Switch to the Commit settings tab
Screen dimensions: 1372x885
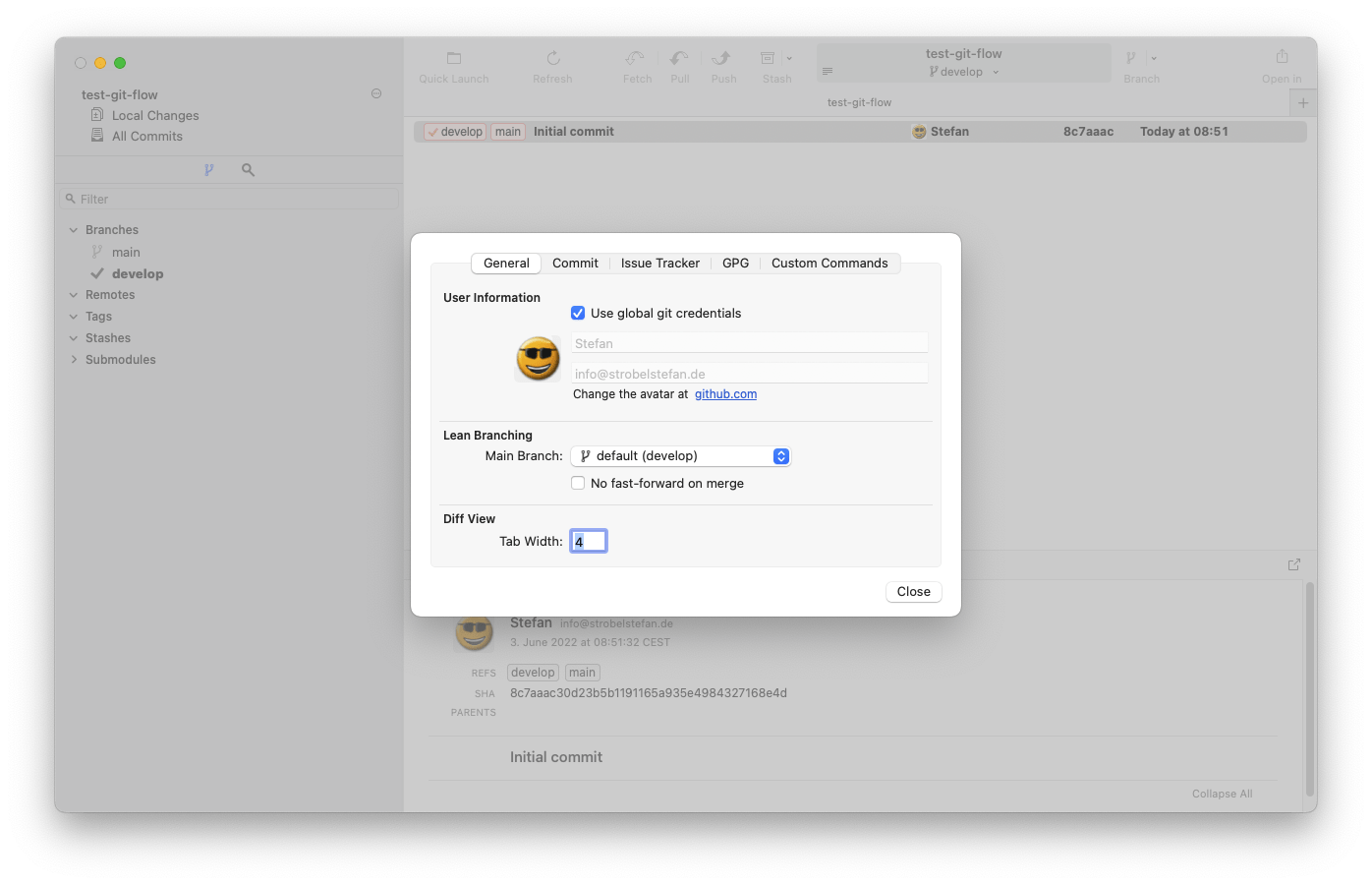(575, 263)
